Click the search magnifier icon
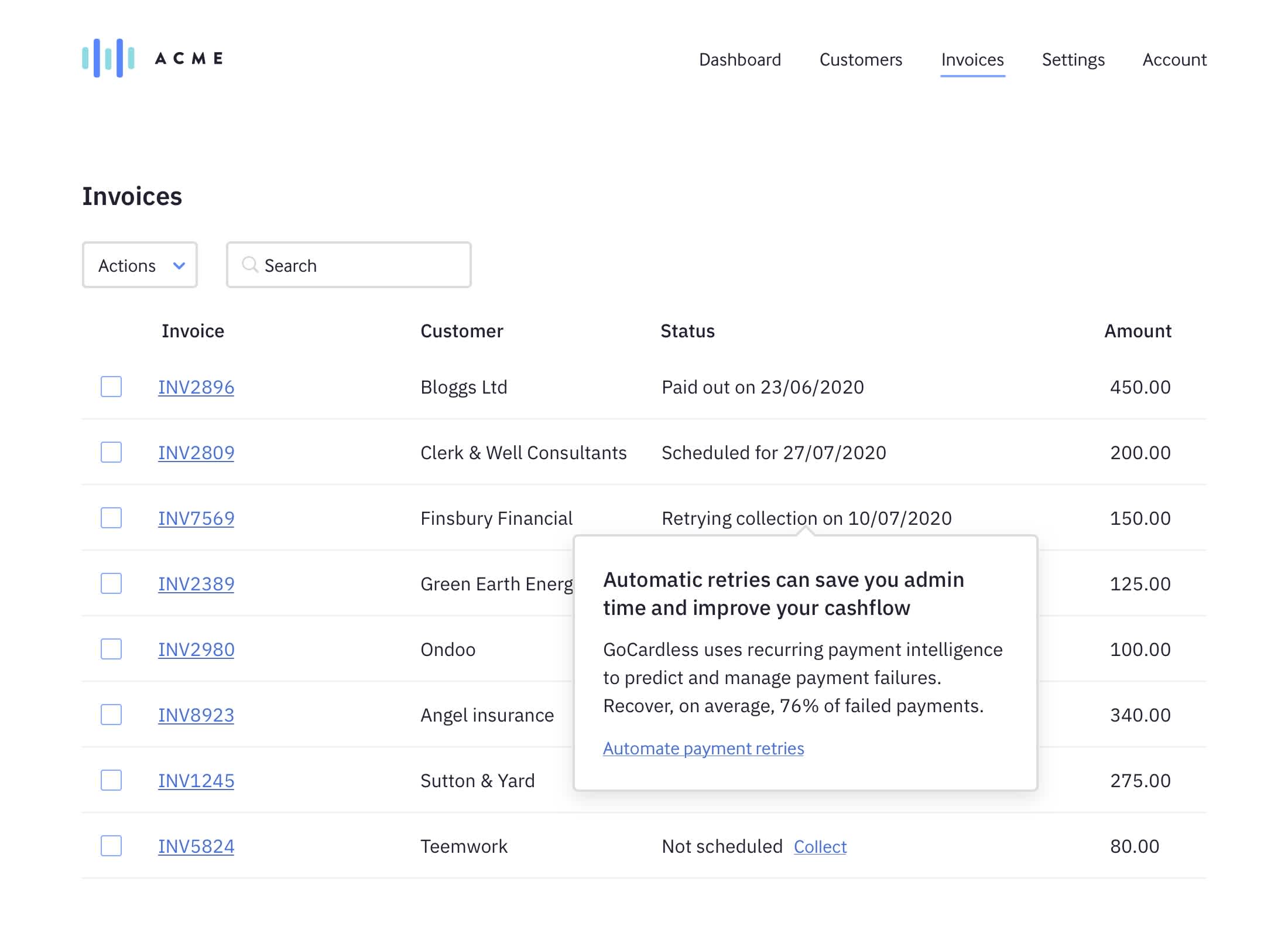This screenshot has height=950, width=1288. pyautogui.click(x=250, y=265)
